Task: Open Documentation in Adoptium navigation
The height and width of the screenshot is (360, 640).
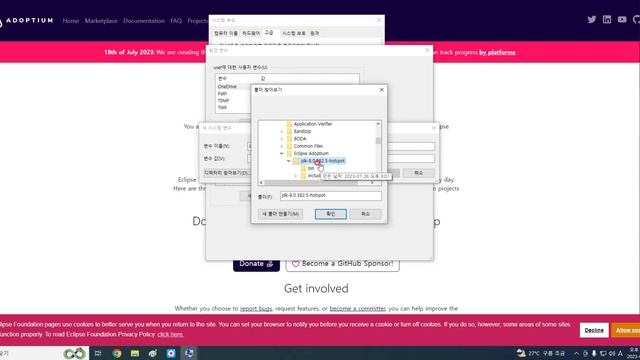Action: click(144, 21)
